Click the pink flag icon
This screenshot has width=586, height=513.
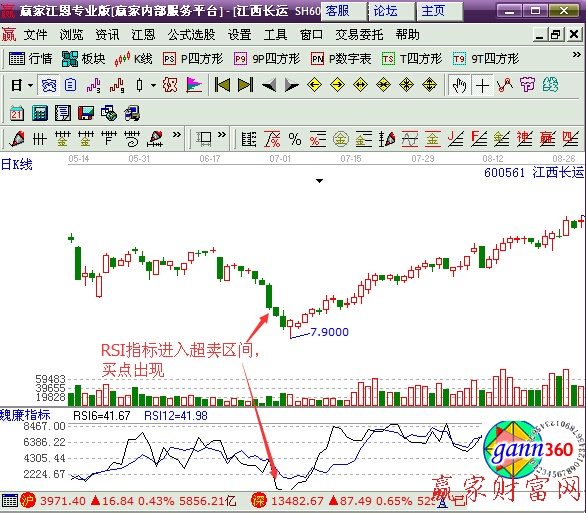pyautogui.click(x=194, y=85)
